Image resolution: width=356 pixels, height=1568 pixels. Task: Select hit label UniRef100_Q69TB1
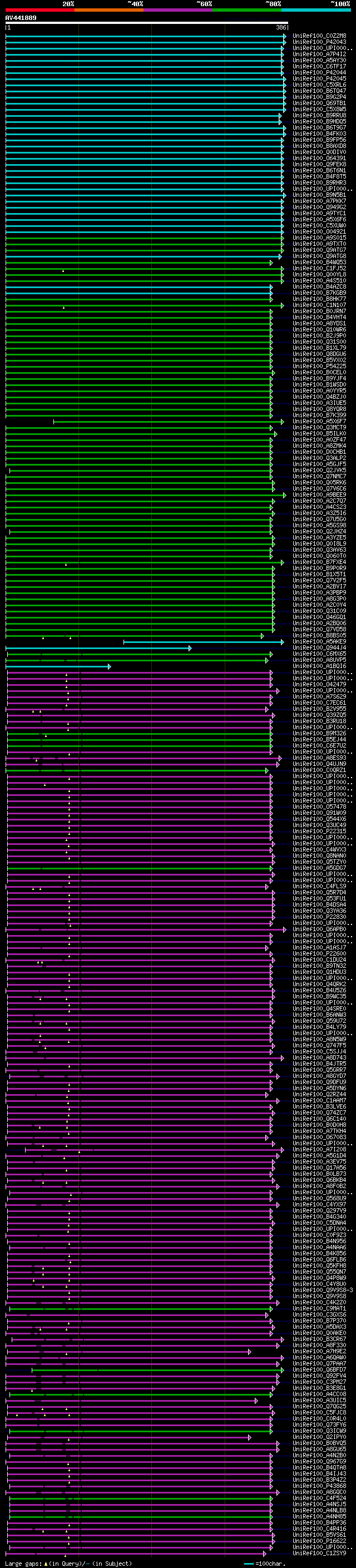[x=319, y=103]
